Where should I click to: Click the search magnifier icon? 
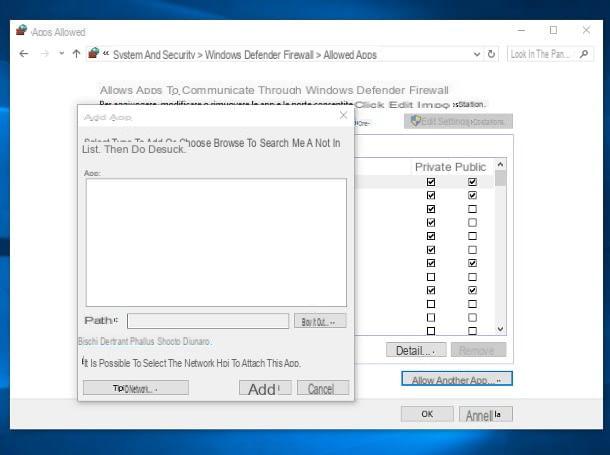tap(584, 54)
